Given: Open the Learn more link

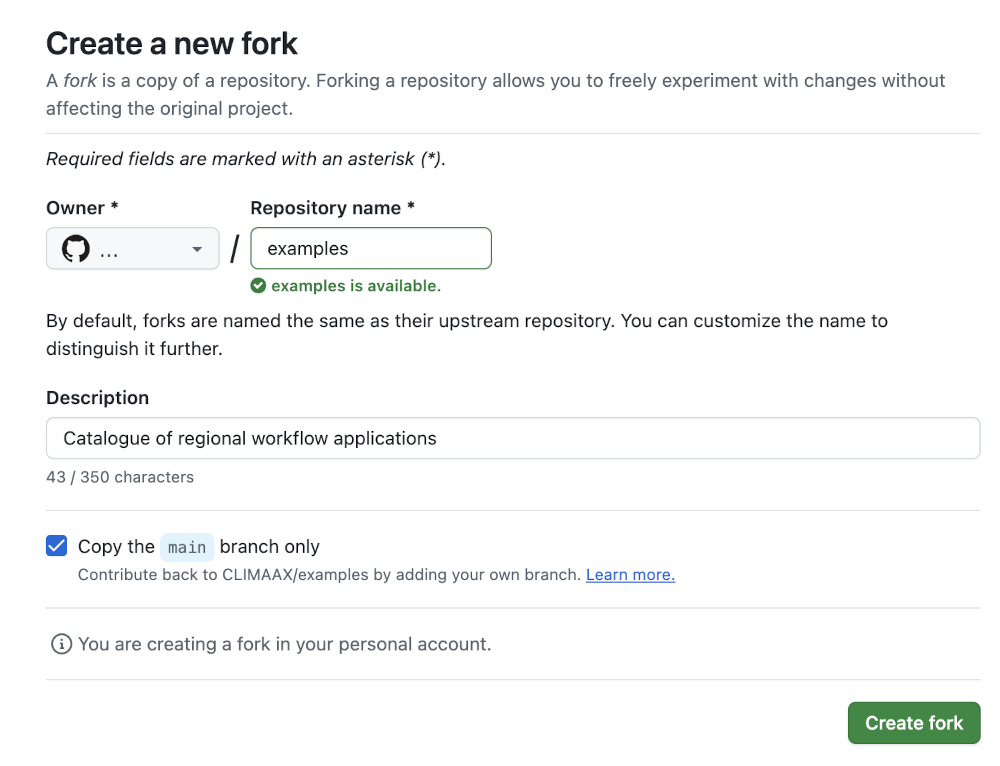Looking at the screenshot, I should [x=630, y=575].
